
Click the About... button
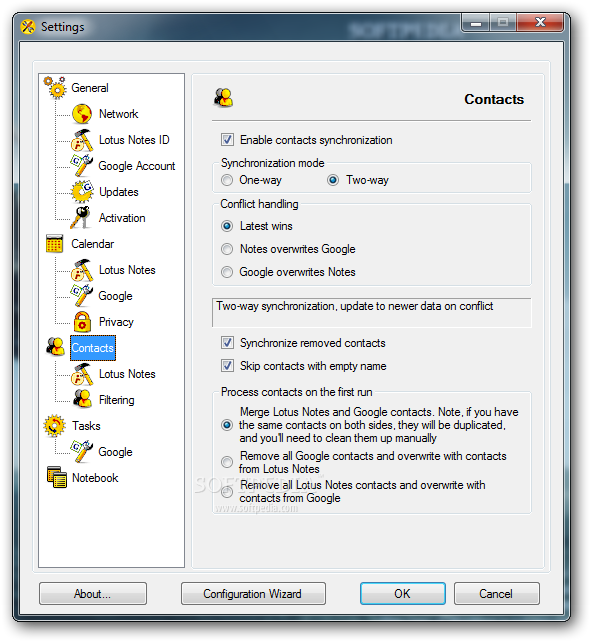93,594
